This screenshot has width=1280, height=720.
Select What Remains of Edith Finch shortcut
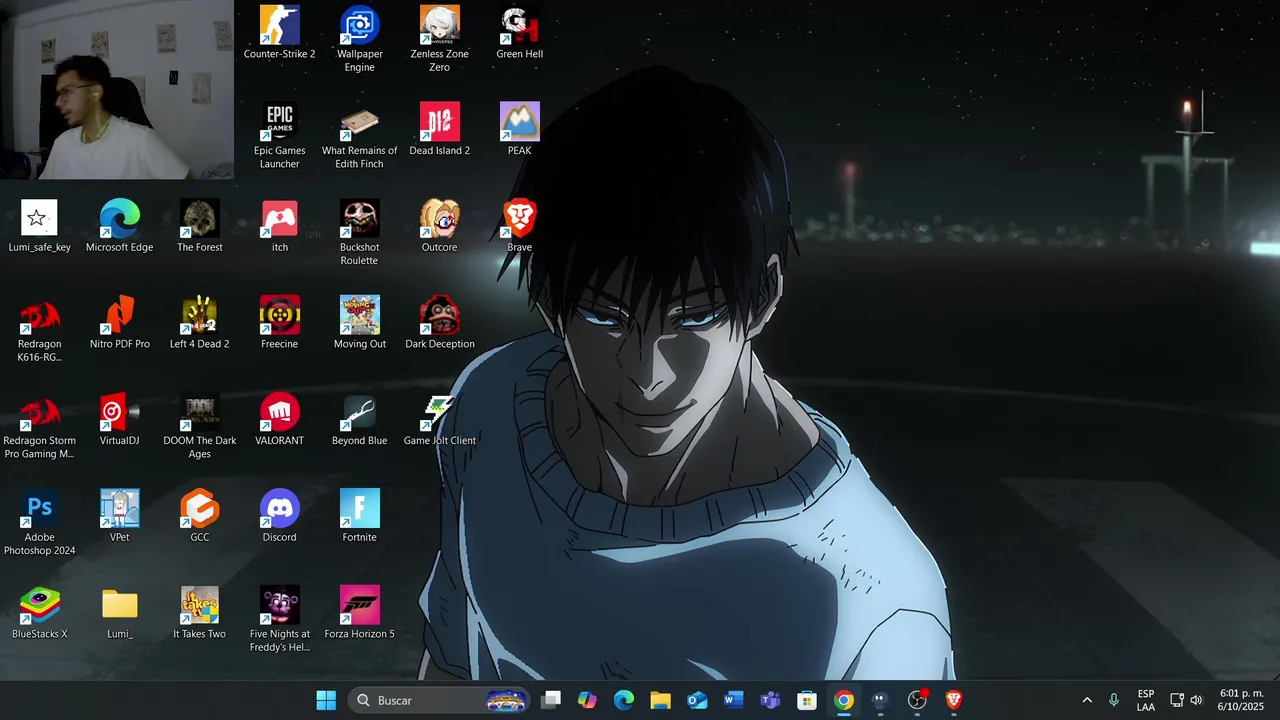(x=360, y=136)
